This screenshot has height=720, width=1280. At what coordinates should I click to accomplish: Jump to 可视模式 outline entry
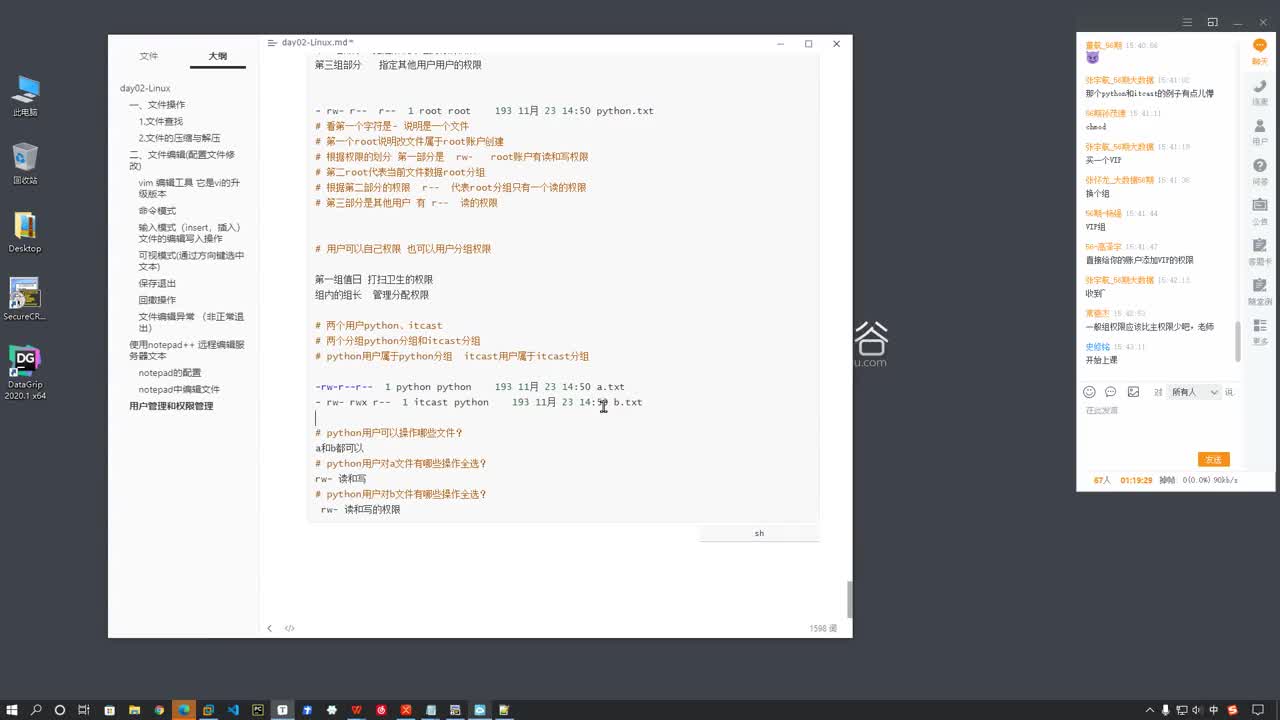pos(191,261)
